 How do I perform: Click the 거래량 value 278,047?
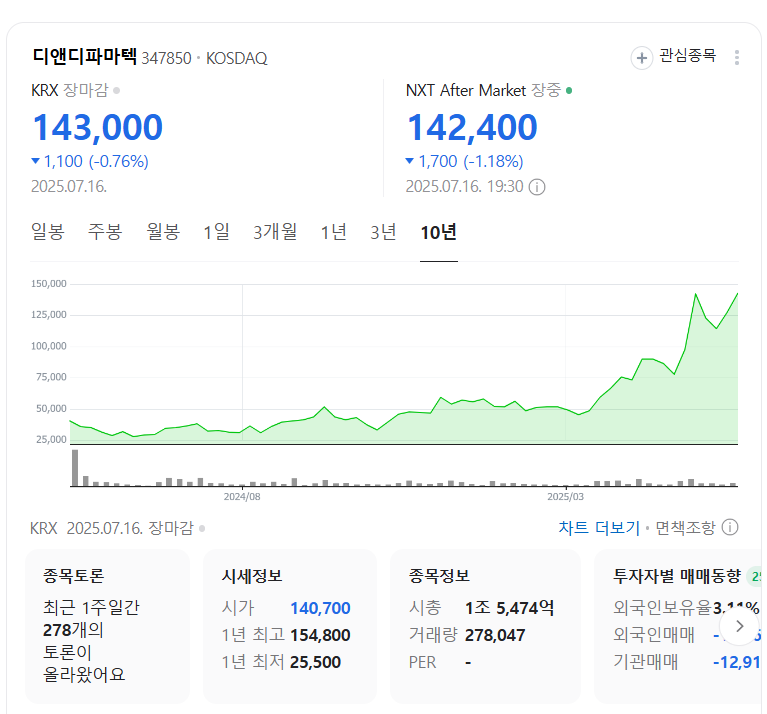(495, 635)
